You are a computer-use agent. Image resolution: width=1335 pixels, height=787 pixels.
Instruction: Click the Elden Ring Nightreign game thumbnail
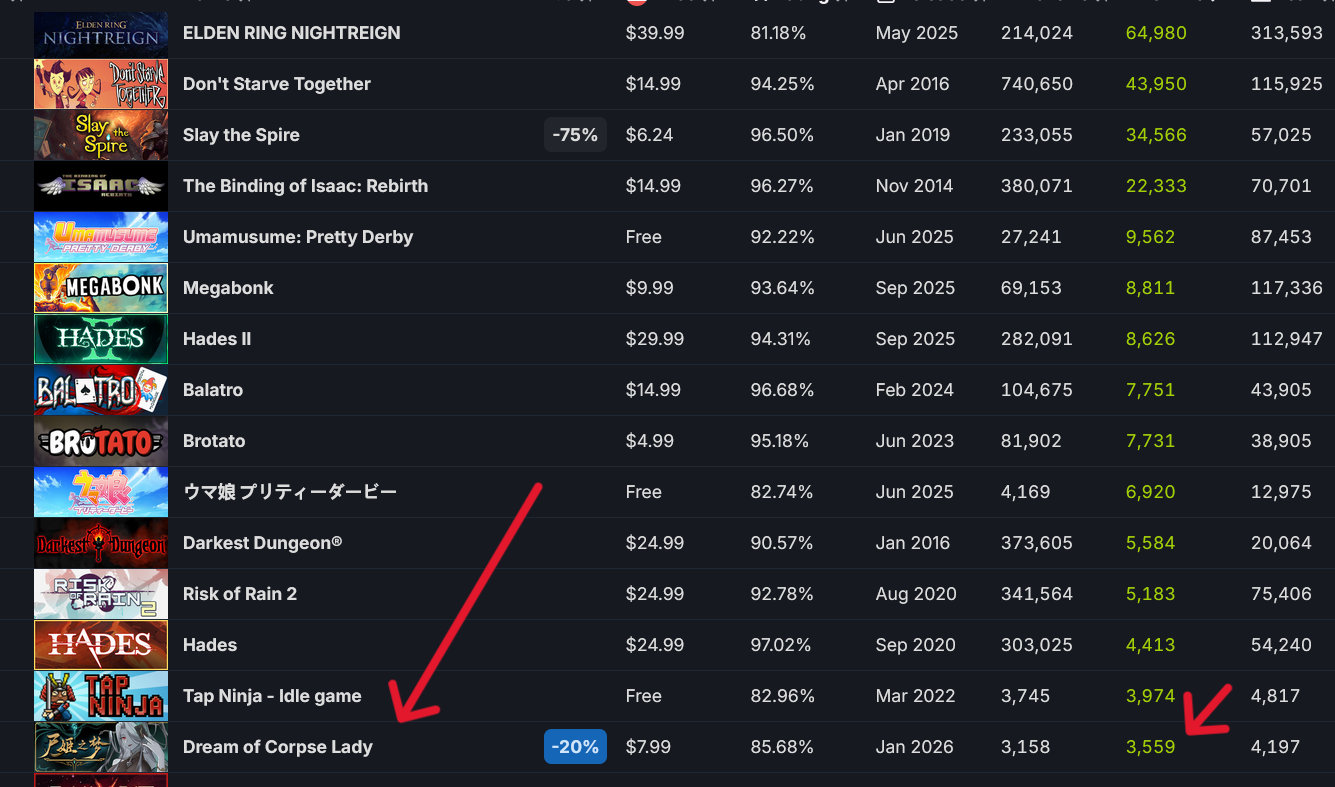[x=100, y=33]
